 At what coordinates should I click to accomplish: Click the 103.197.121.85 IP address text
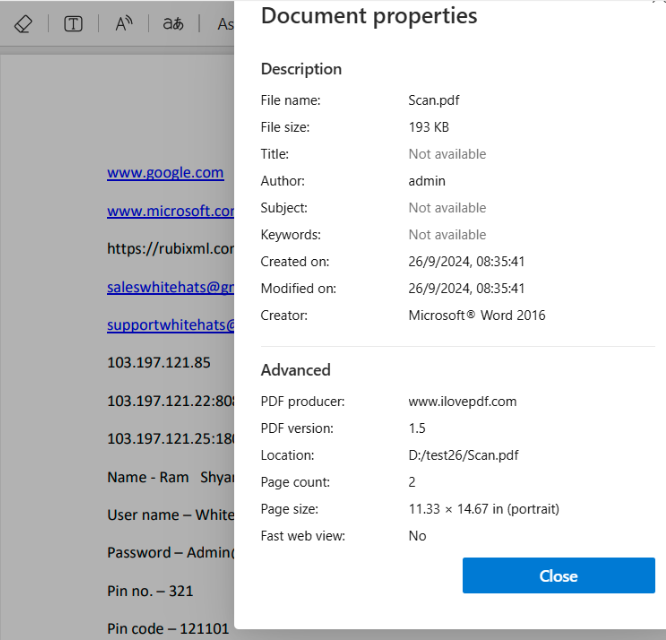(159, 362)
